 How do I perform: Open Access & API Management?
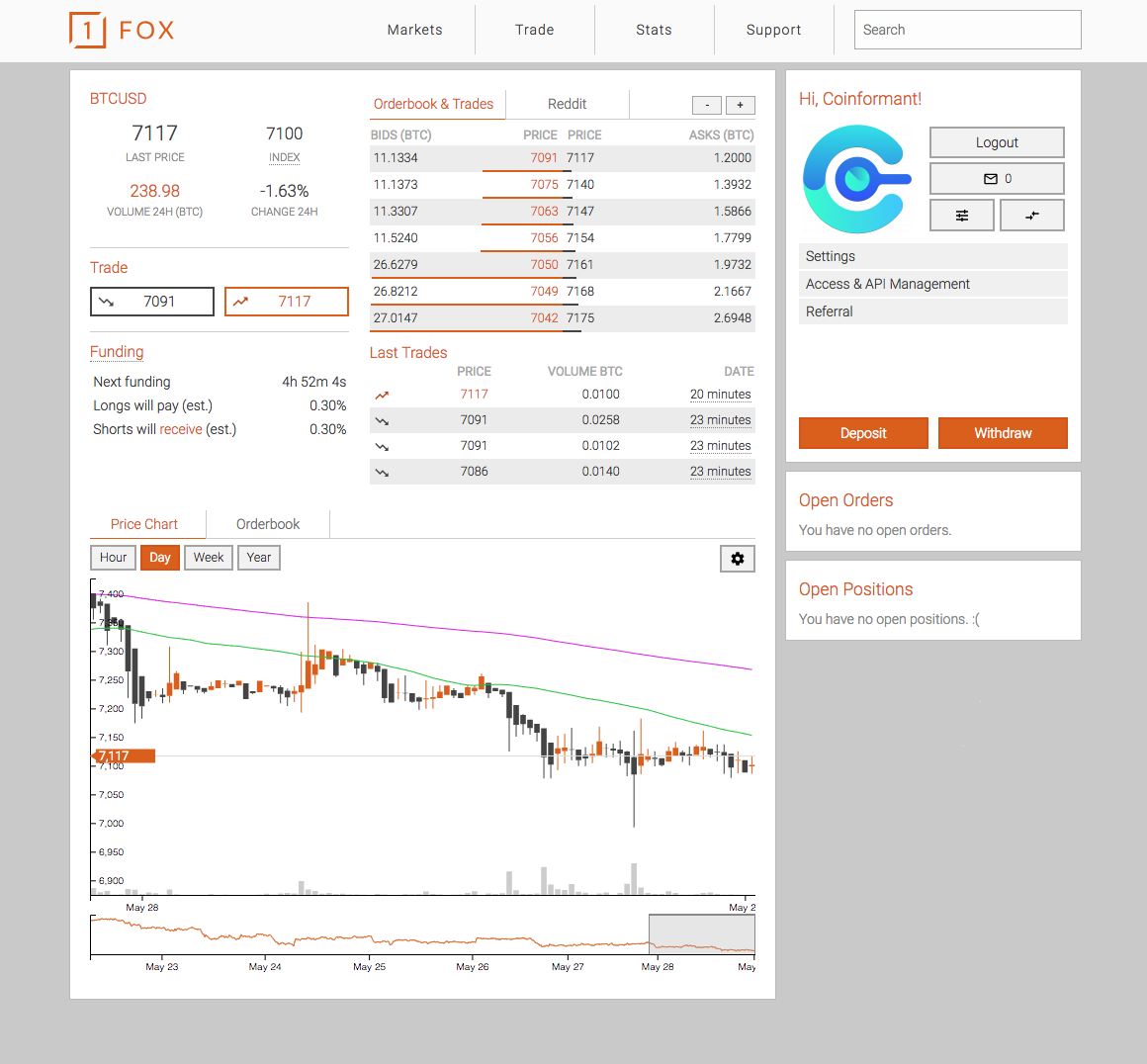point(932,284)
